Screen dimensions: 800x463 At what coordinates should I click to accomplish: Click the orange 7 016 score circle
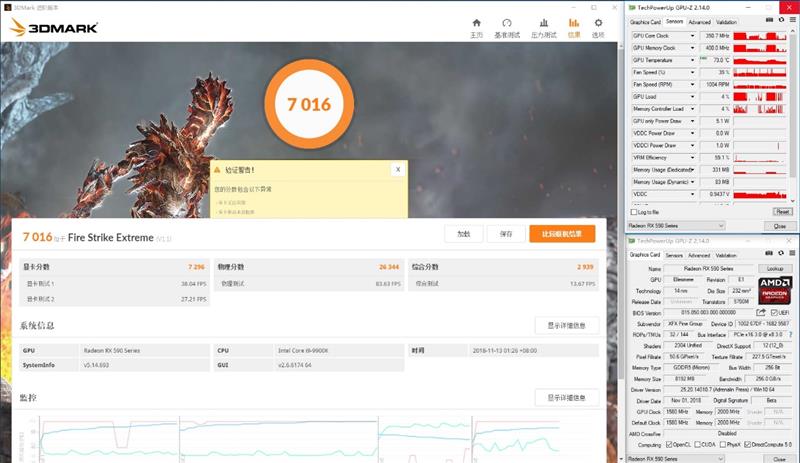[309, 104]
